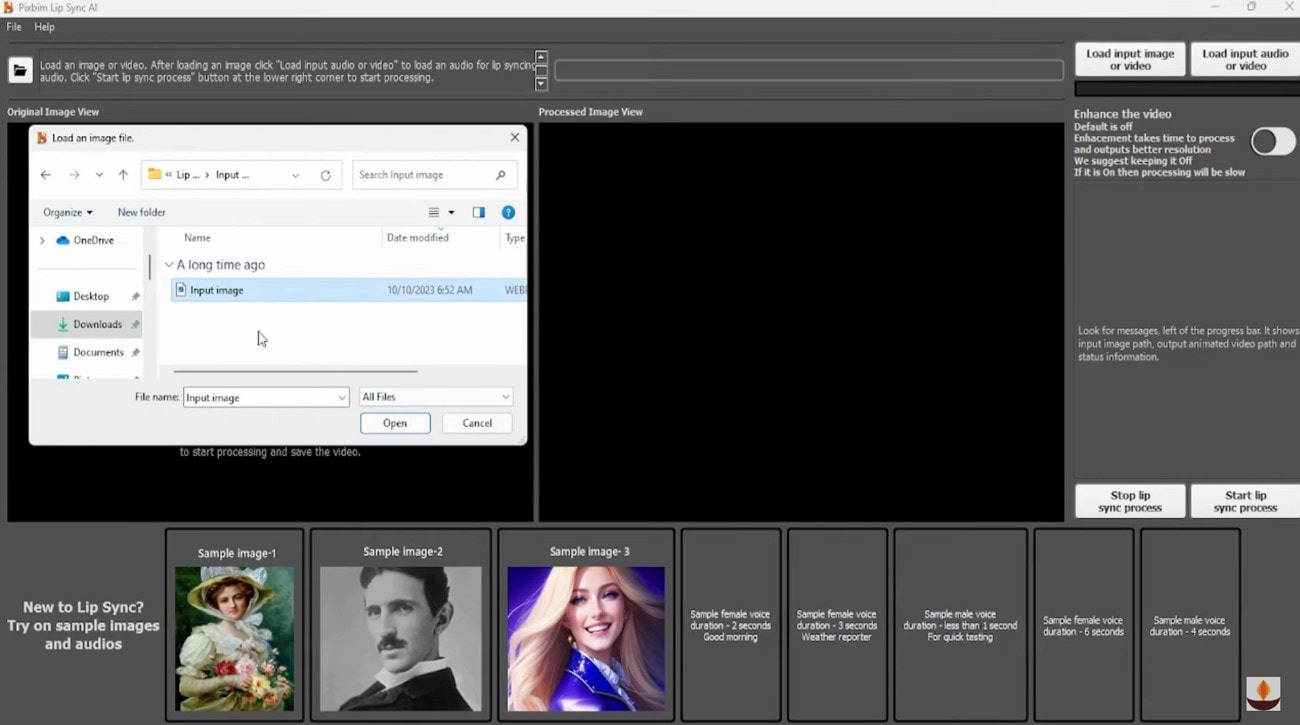Image resolution: width=1300 pixels, height=725 pixels.
Task: Load sample male voice For quick testing
Action: 960,625
